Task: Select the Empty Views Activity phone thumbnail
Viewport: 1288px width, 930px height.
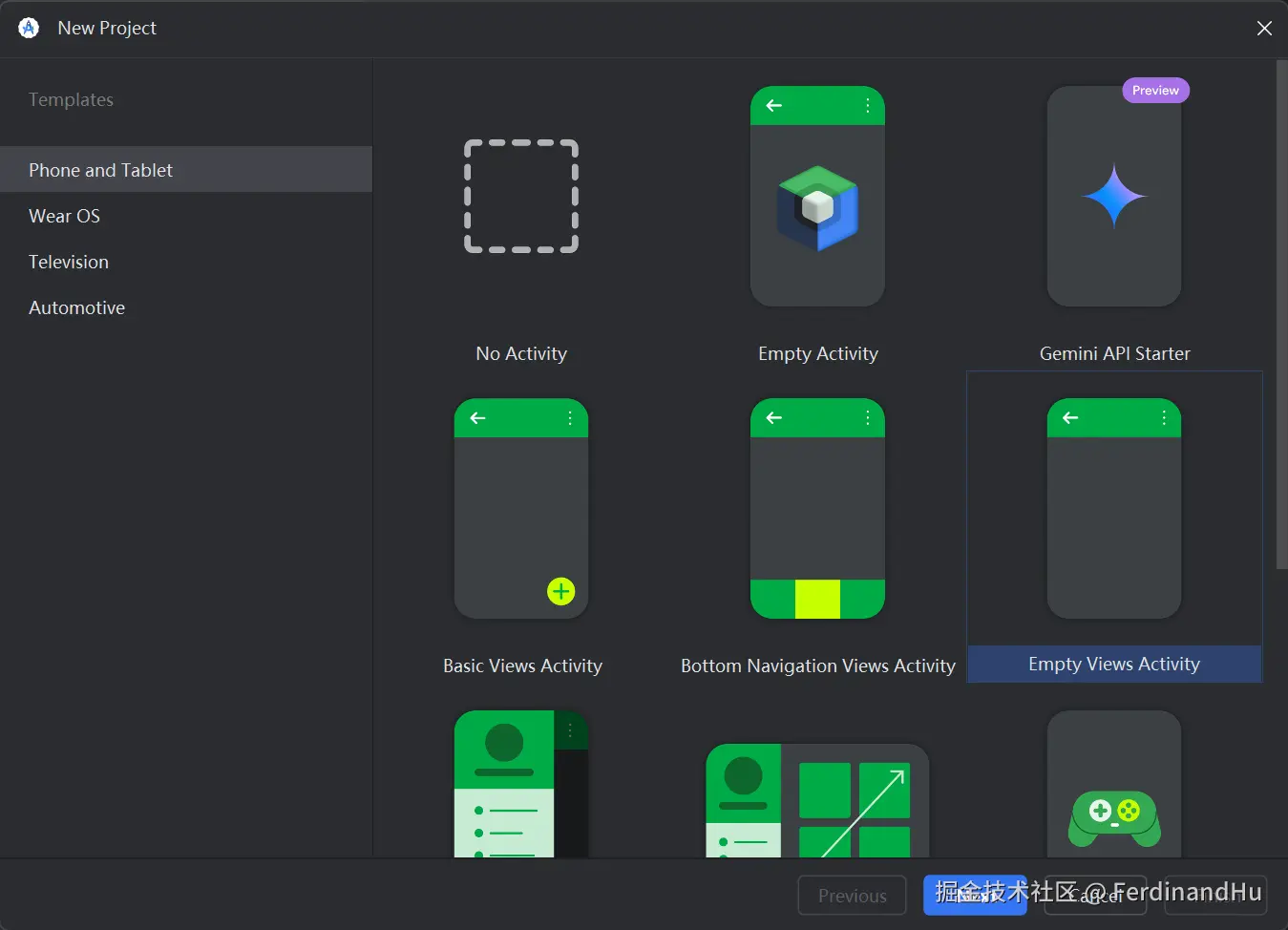Action: point(1114,509)
